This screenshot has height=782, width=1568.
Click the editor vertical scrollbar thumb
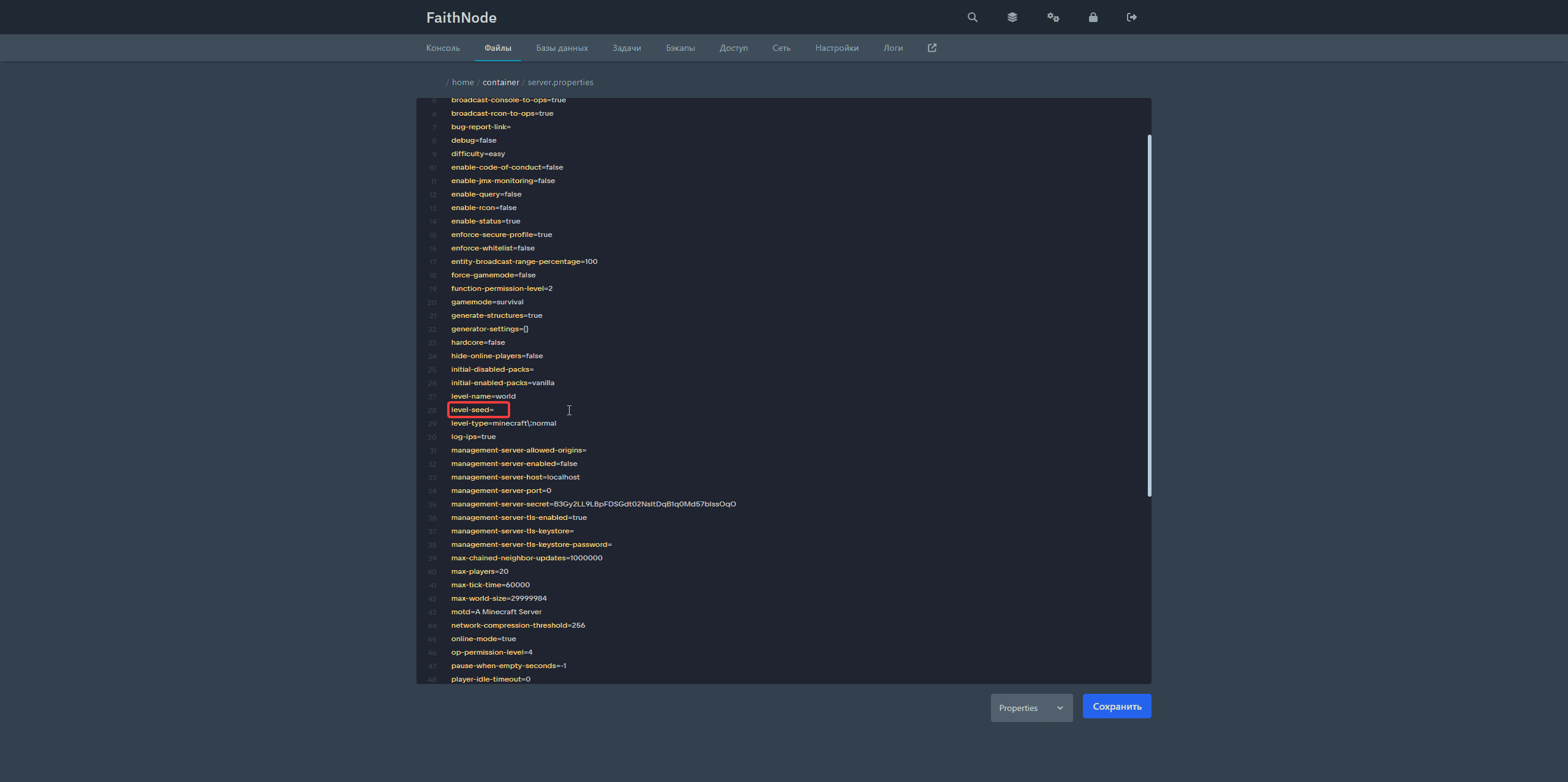click(1149, 315)
